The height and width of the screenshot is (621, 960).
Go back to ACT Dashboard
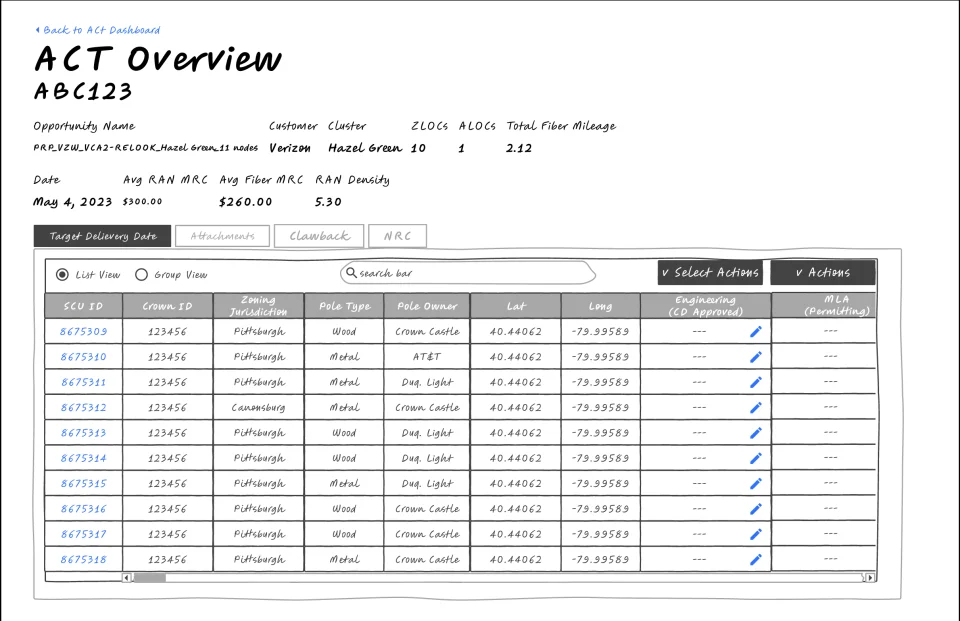(x=98, y=30)
